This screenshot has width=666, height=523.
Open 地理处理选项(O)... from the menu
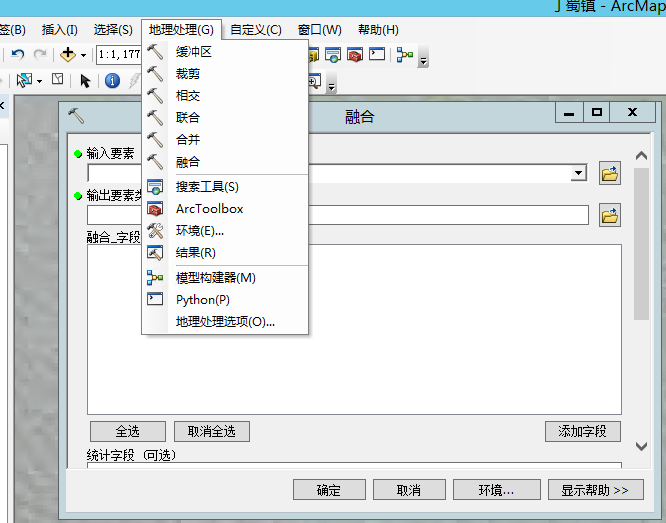pyautogui.click(x=225, y=322)
